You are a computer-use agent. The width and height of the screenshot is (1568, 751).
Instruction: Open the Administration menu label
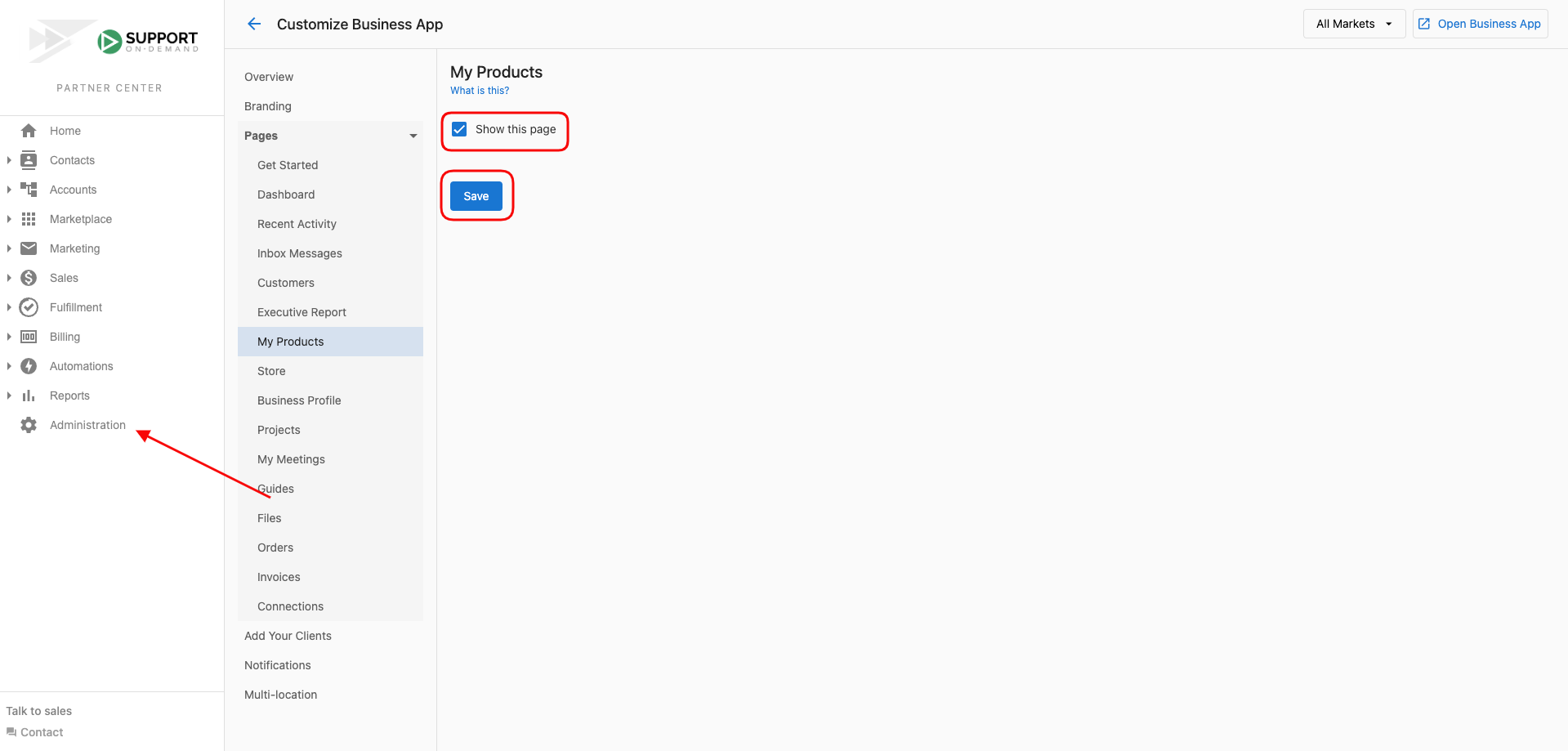pyautogui.click(x=87, y=425)
